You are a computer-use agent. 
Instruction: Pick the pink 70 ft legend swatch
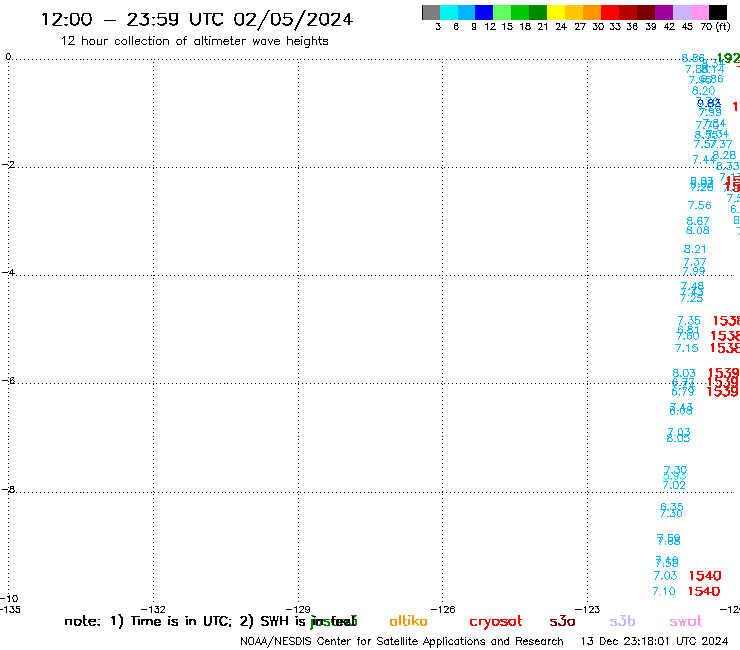pos(700,12)
